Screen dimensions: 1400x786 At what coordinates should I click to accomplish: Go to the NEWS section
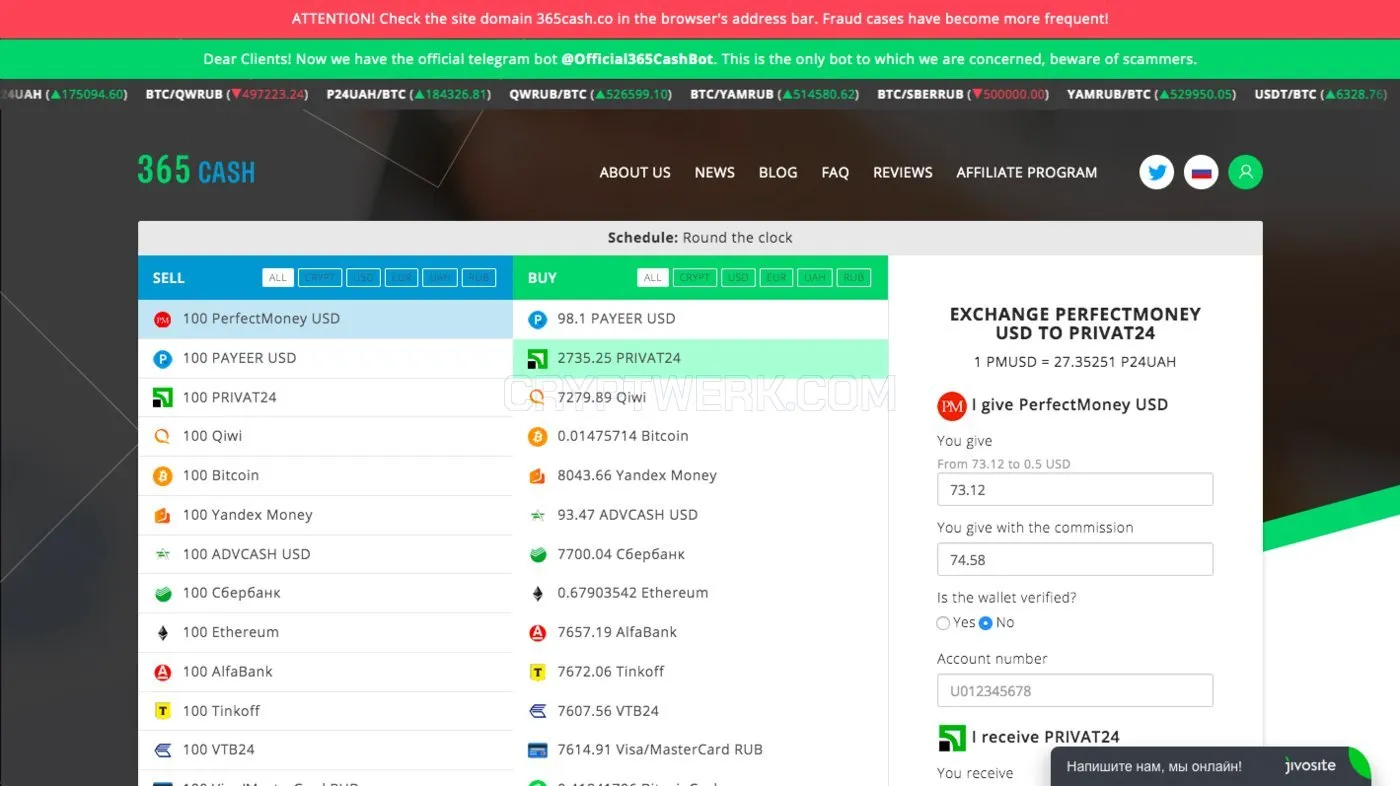pyautogui.click(x=715, y=172)
